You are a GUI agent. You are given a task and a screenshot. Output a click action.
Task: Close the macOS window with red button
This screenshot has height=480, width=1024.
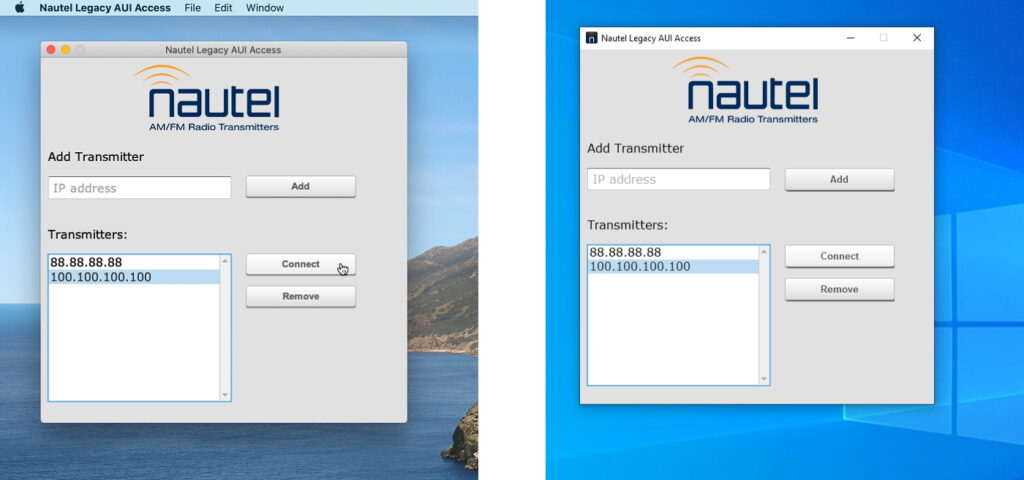pos(51,50)
